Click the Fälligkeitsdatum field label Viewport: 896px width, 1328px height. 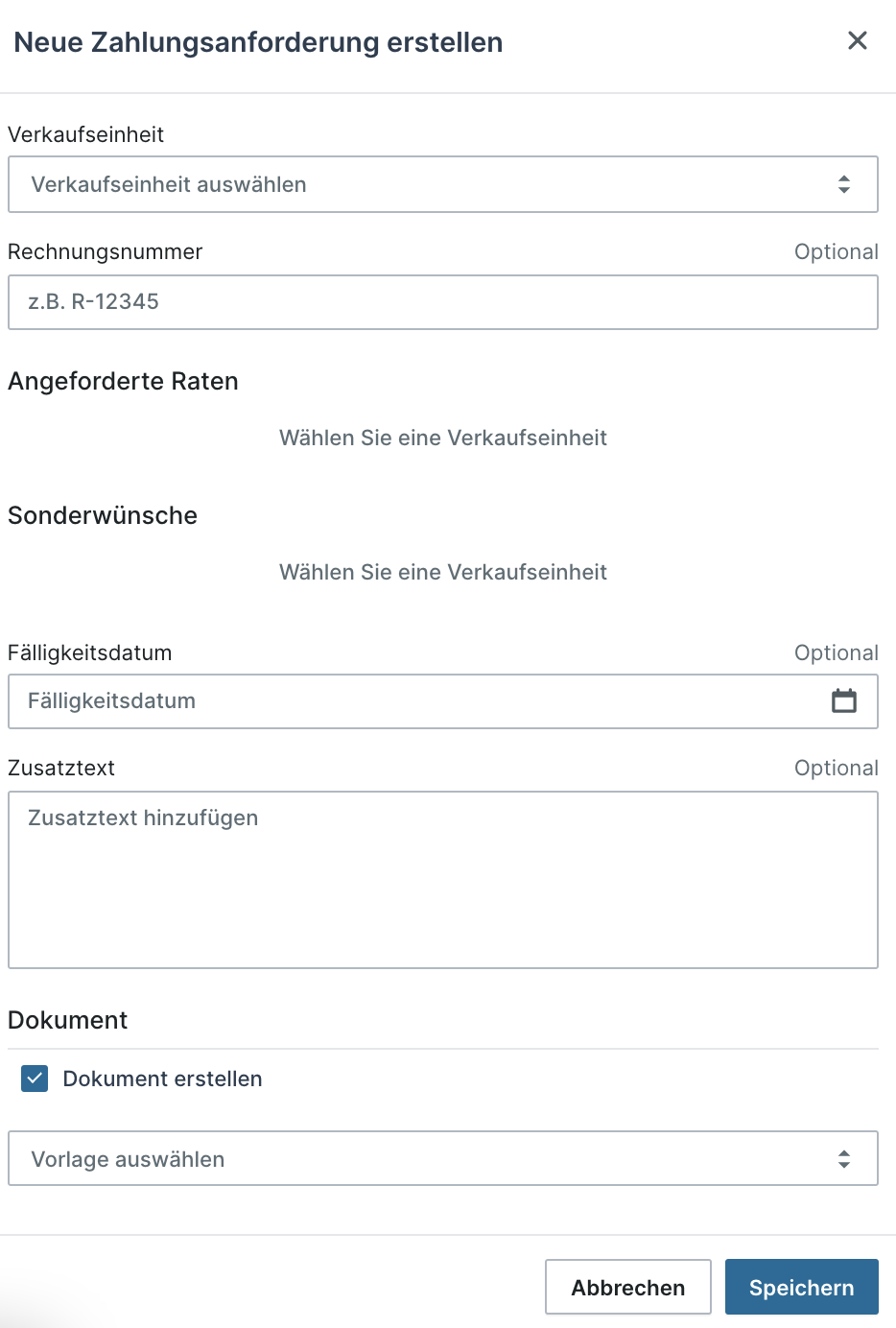(90, 652)
